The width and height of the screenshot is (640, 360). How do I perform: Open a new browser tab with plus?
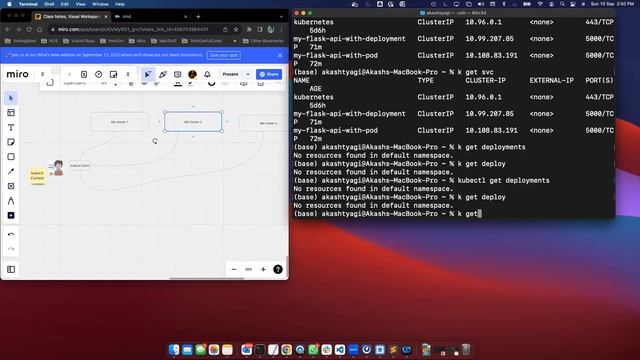click(198, 17)
